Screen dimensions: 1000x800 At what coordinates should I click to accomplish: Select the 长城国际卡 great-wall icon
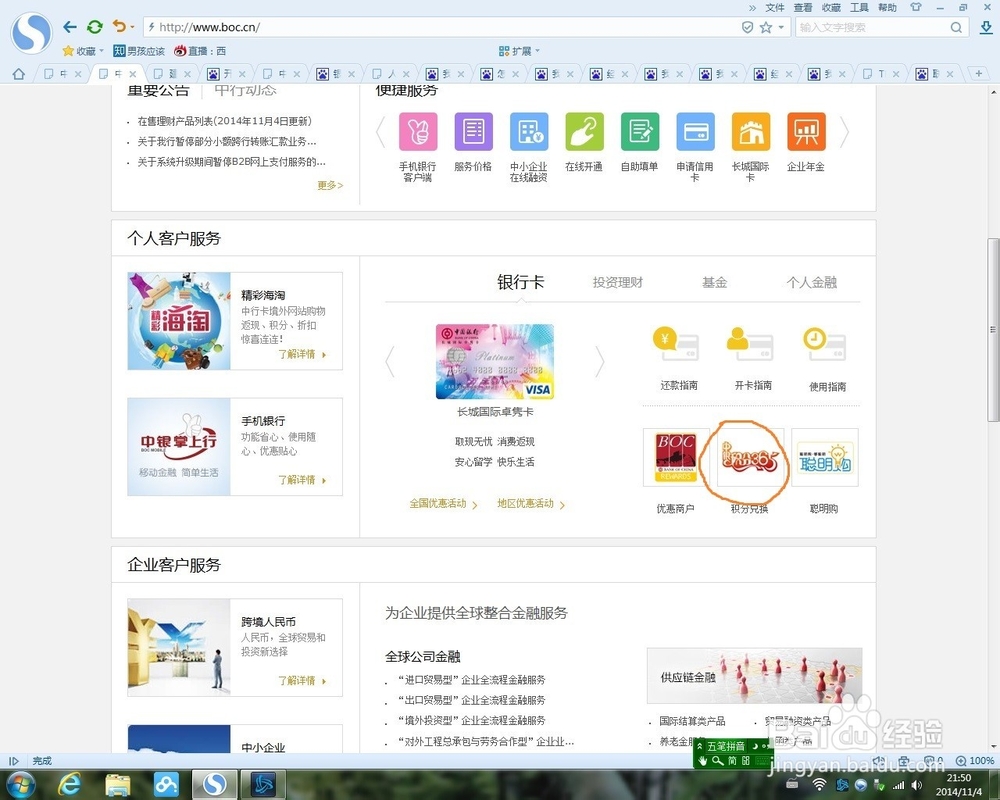tap(750, 131)
